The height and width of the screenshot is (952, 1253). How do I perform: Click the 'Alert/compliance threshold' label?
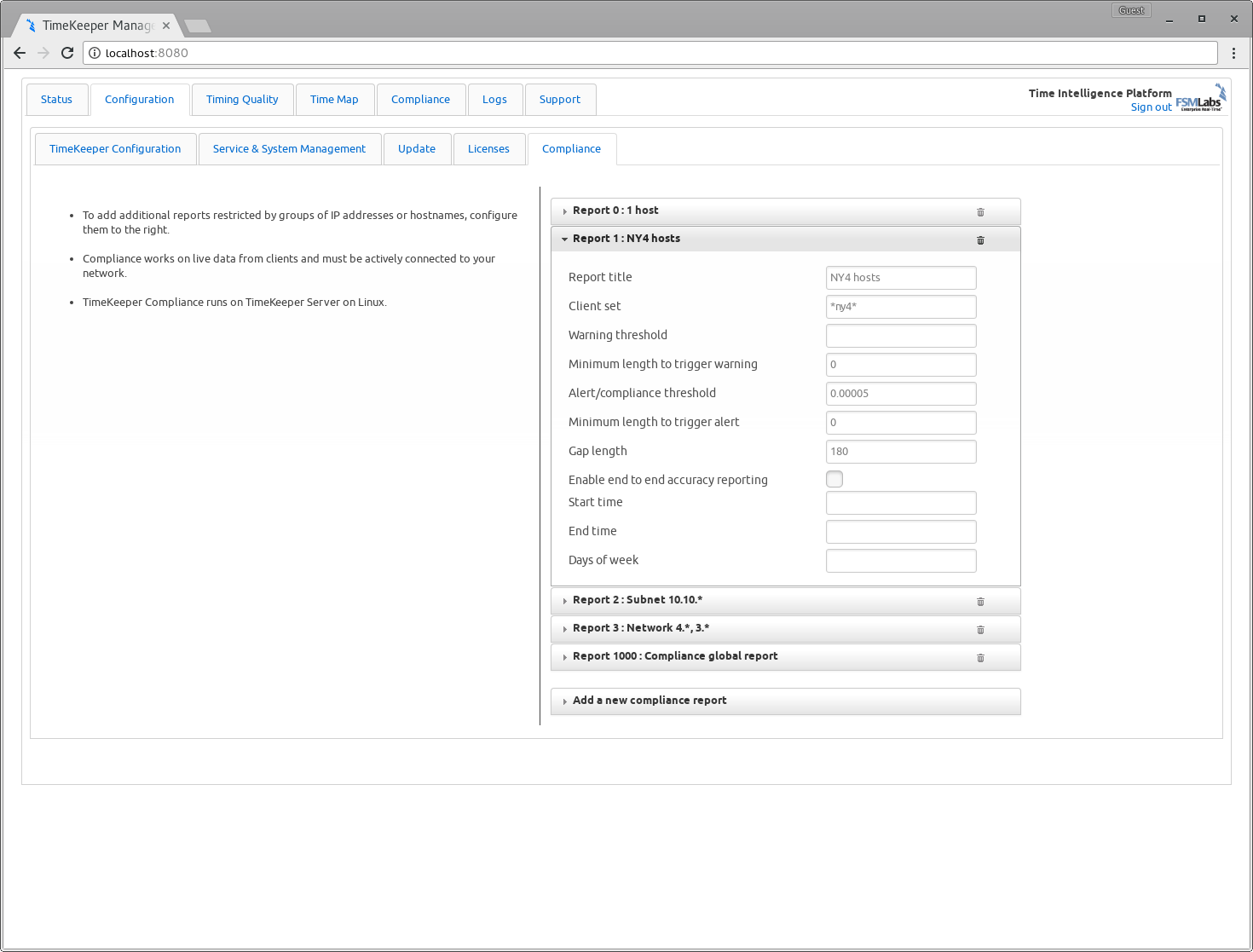point(642,393)
